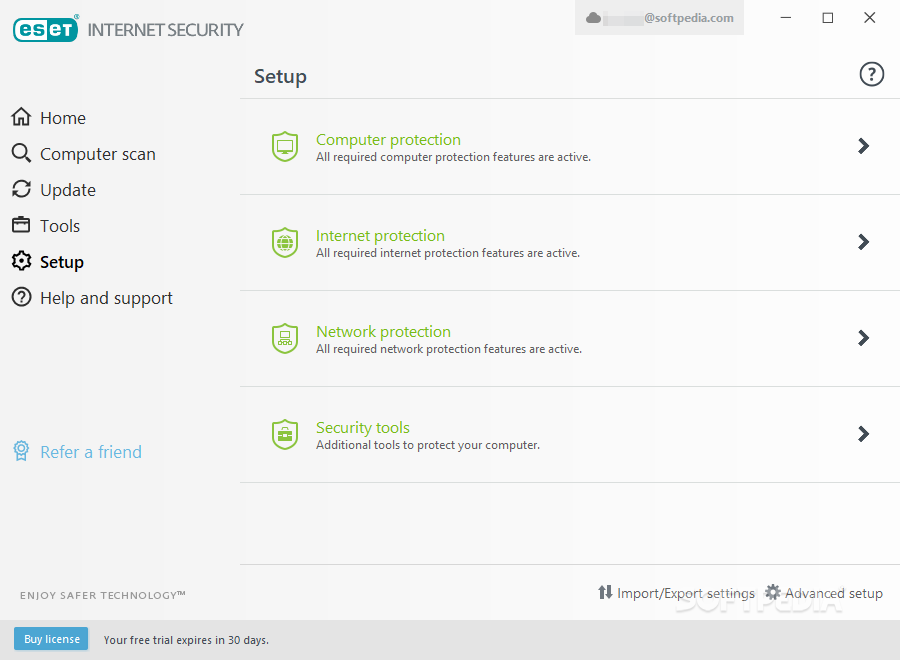This screenshot has width=900, height=660.
Task: Expand Internet protection with its chevron
Action: (863, 242)
